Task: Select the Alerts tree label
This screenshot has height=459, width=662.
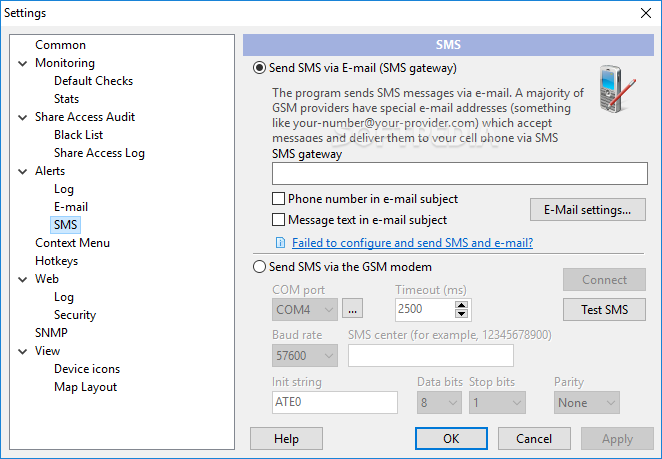Action: pyautogui.click(x=50, y=171)
